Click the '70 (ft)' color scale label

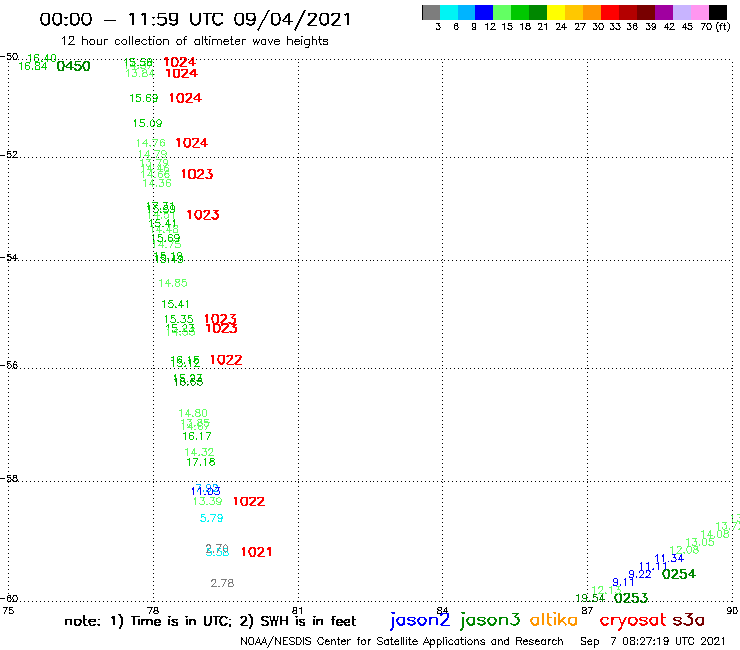715,26
